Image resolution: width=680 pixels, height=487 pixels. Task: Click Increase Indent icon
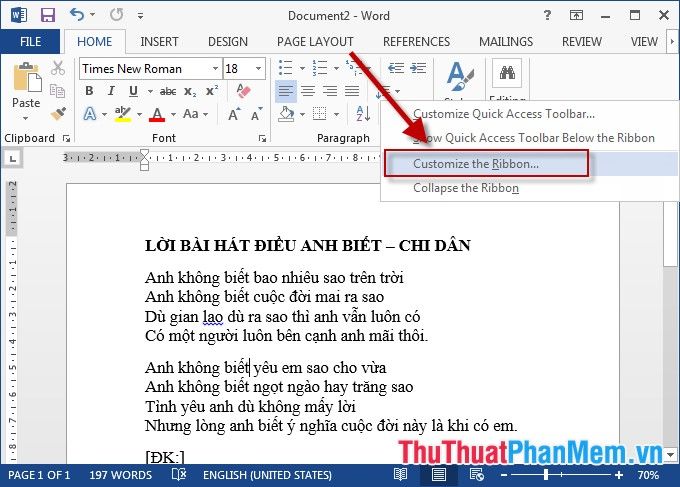pos(418,68)
